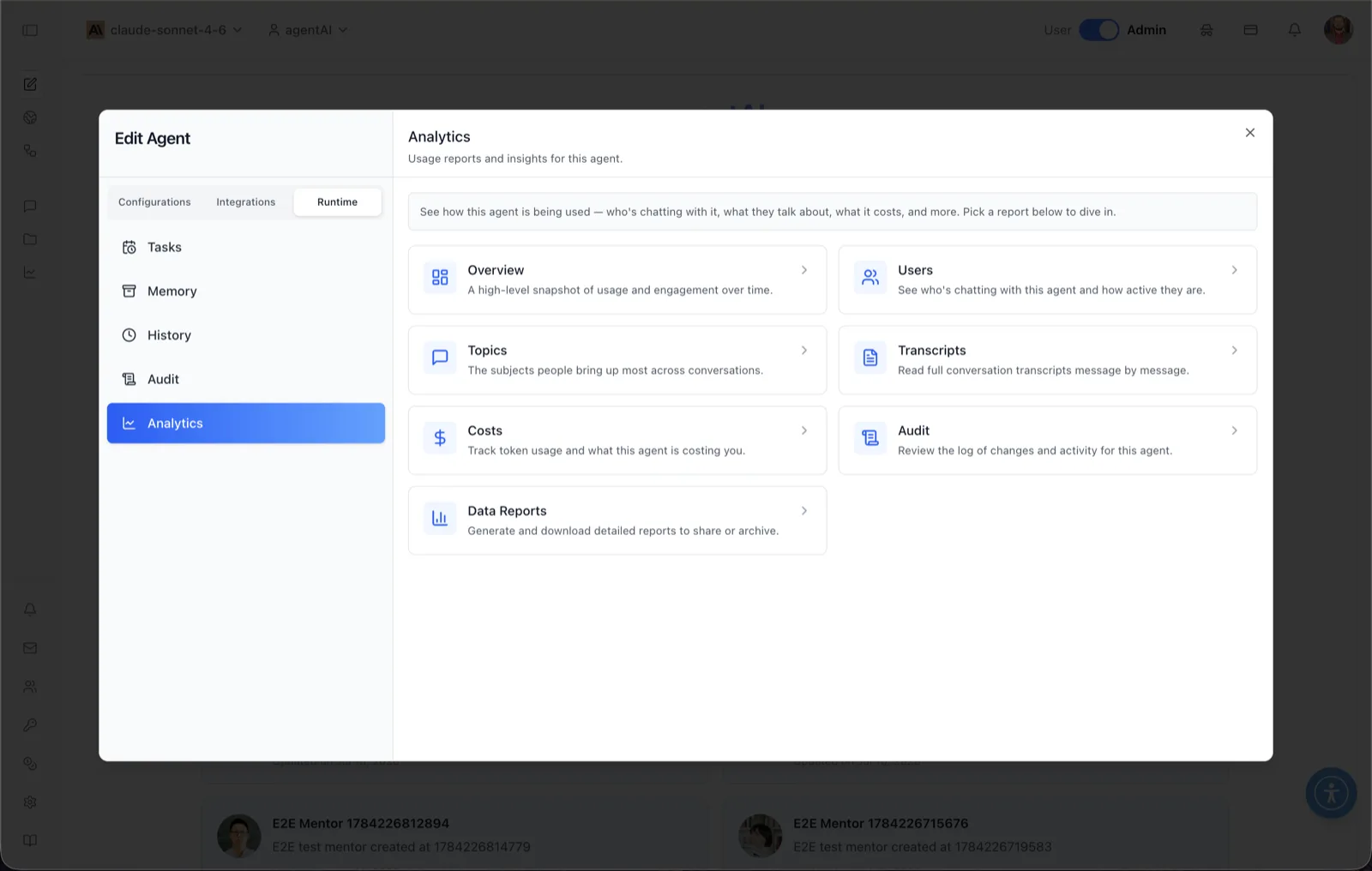Viewport: 1372px width, 871px height.
Task: Open the claude-sonnet-4-6 model dropdown
Action: (x=165, y=30)
